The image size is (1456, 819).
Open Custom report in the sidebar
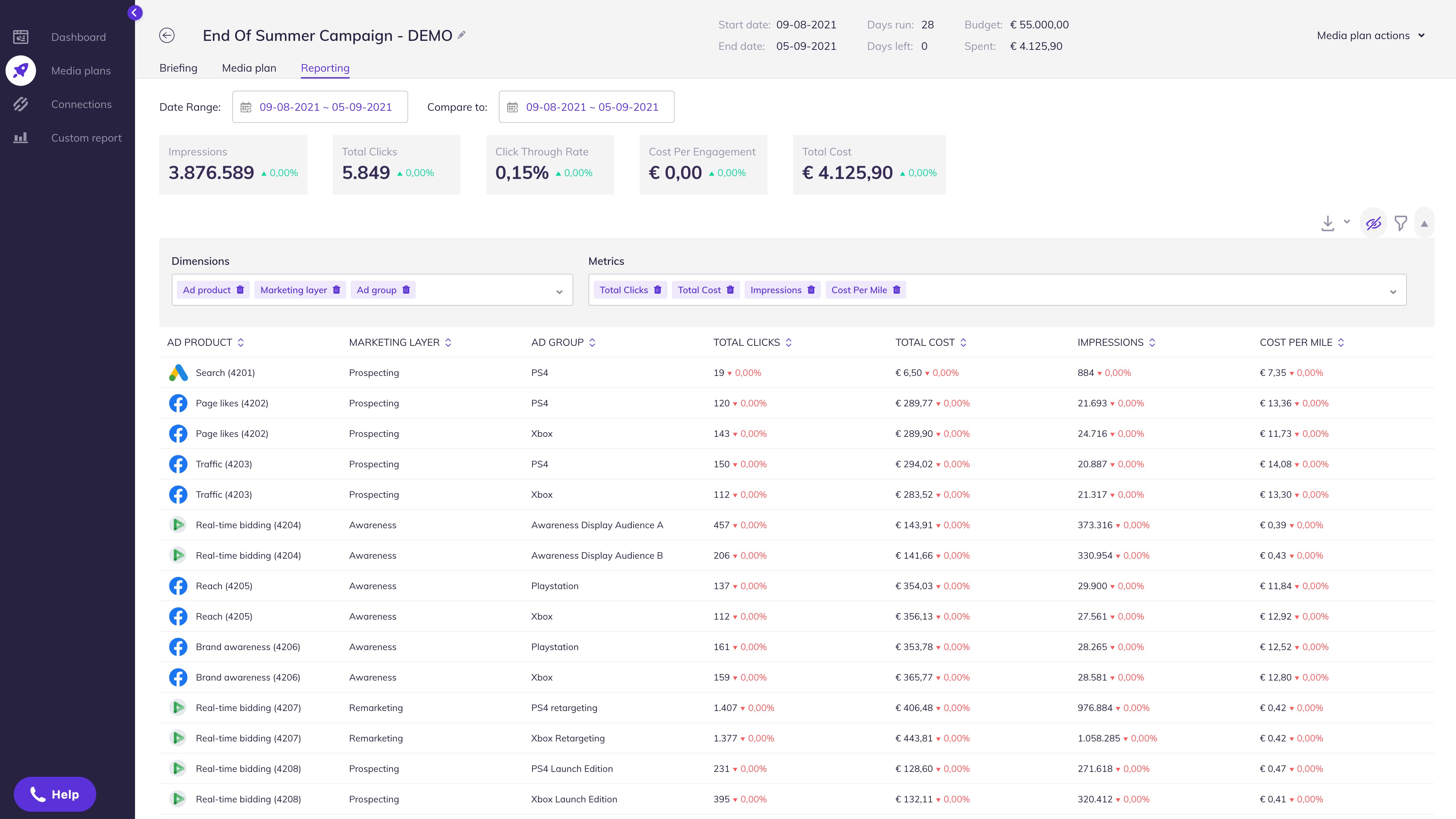click(x=86, y=138)
